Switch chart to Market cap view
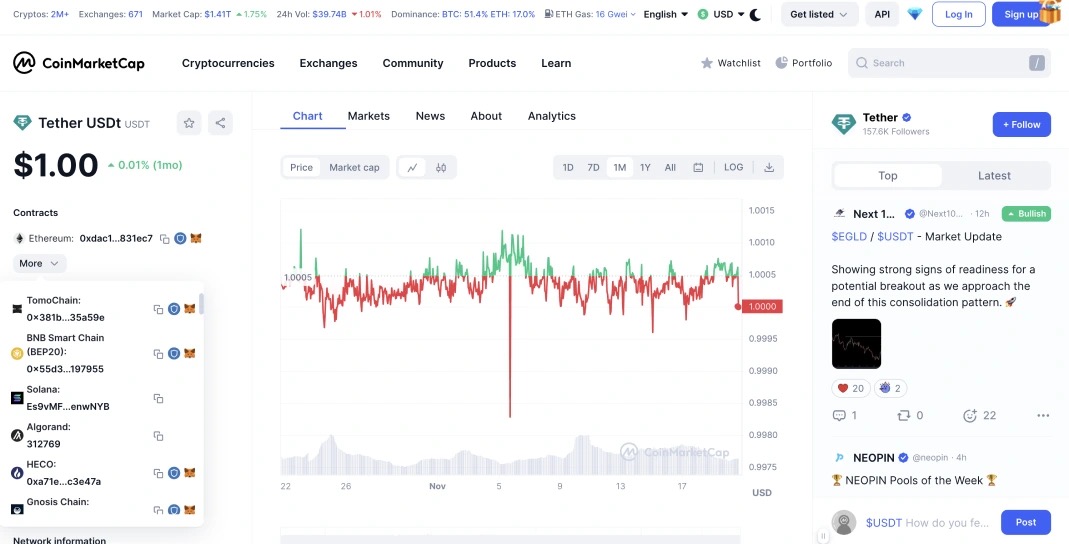 354,167
